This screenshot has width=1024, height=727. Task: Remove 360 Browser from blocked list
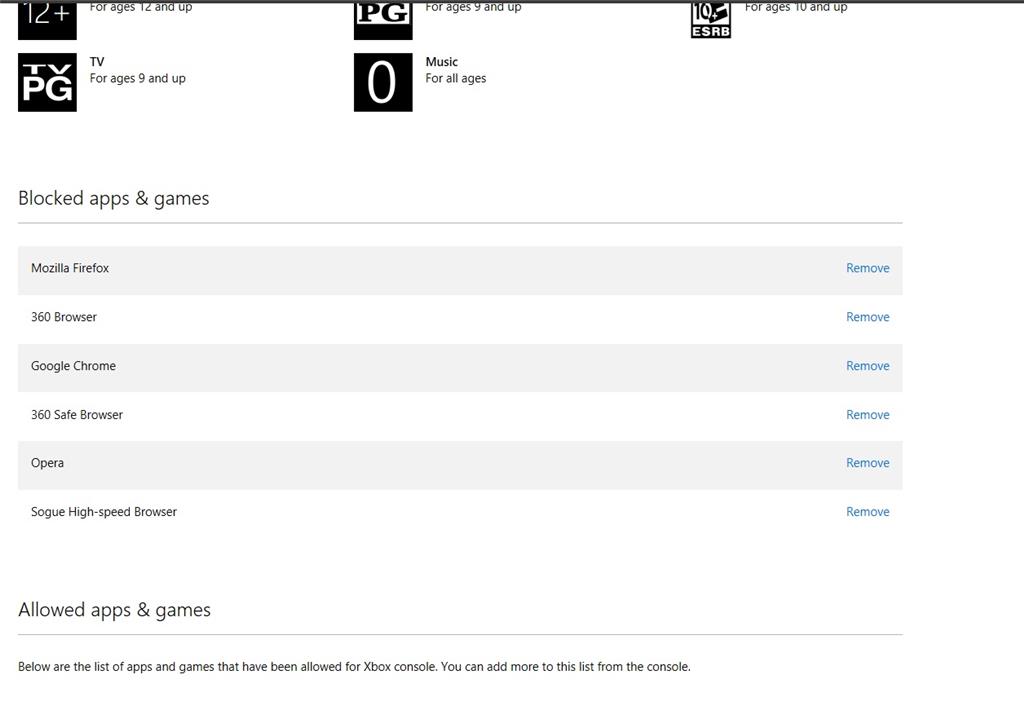tap(867, 317)
